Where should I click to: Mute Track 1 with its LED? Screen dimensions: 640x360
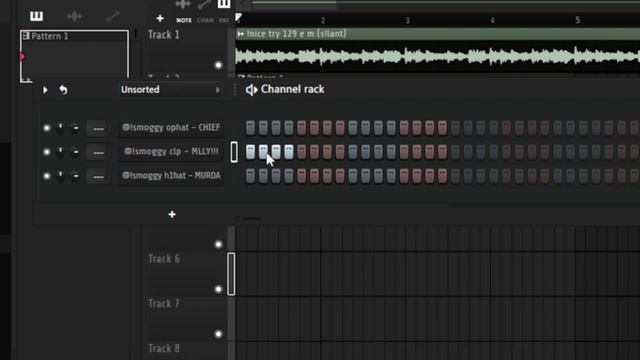(x=218, y=65)
